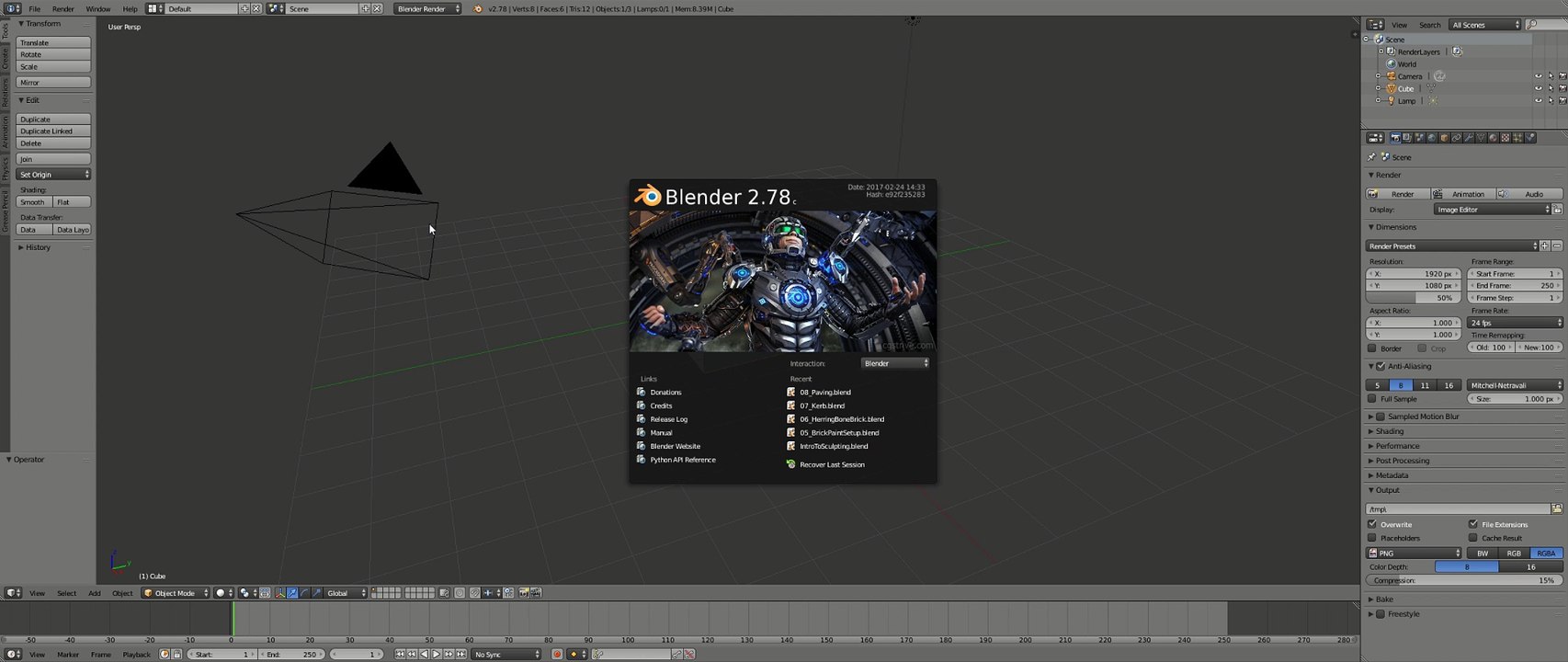The width and height of the screenshot is (1568, 662).
Task: Open the Playback menu in timeline
Action: pos(136,654)
